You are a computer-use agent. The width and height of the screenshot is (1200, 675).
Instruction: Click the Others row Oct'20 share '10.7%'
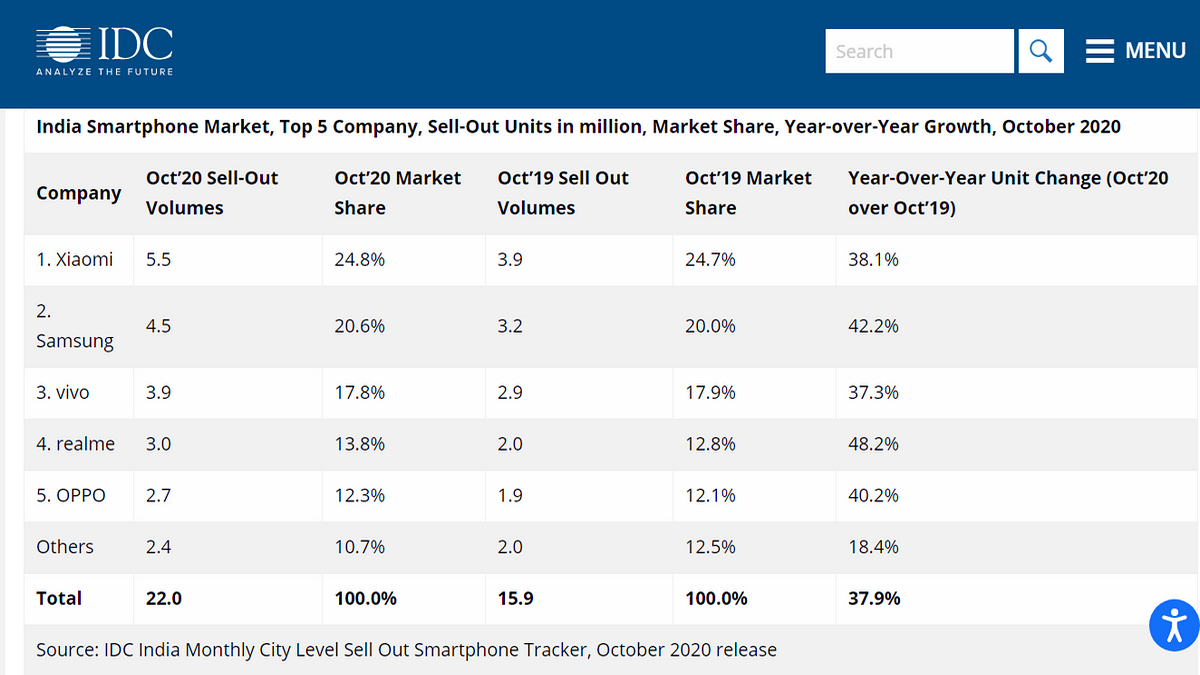(x=360, y=547)
